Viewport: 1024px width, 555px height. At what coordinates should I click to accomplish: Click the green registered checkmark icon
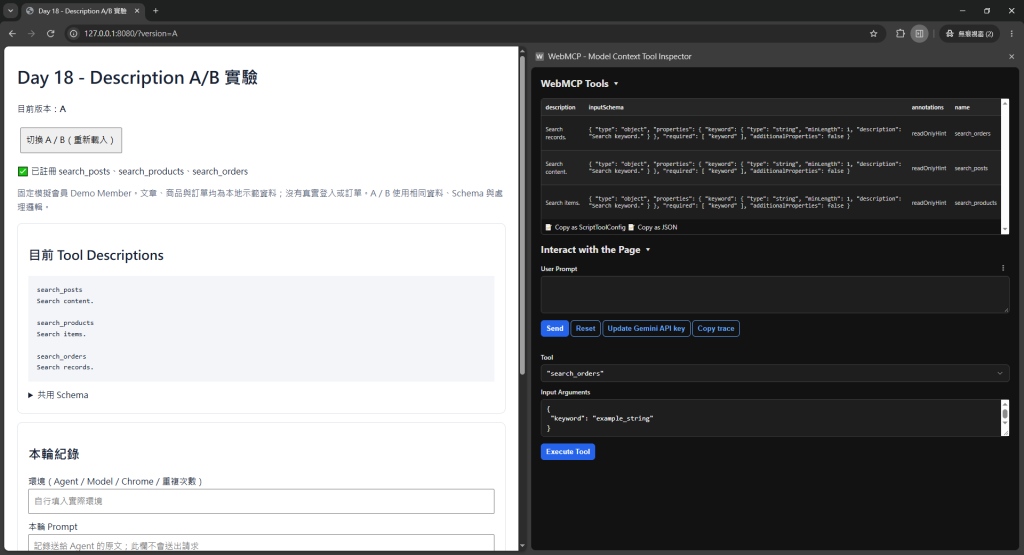point(23,171)
